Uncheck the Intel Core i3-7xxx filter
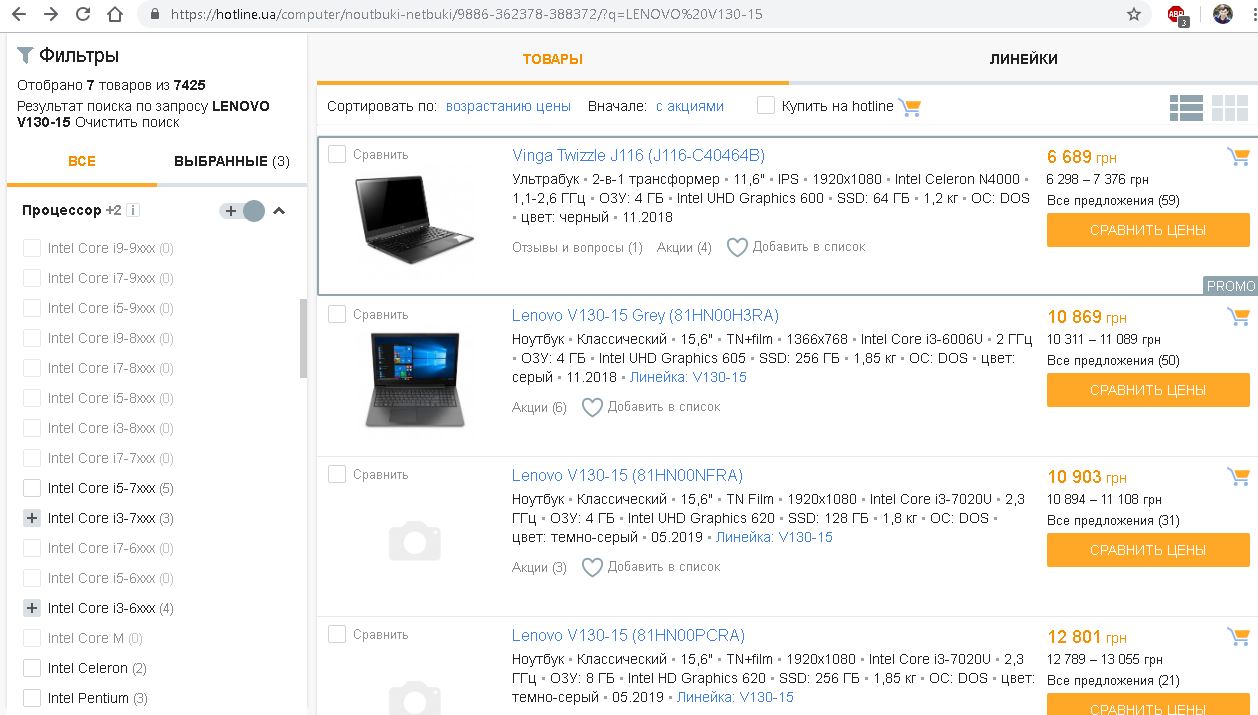The height and width of the screenshot is (715, 1258). pyautogui.click(x=32, y=518)
